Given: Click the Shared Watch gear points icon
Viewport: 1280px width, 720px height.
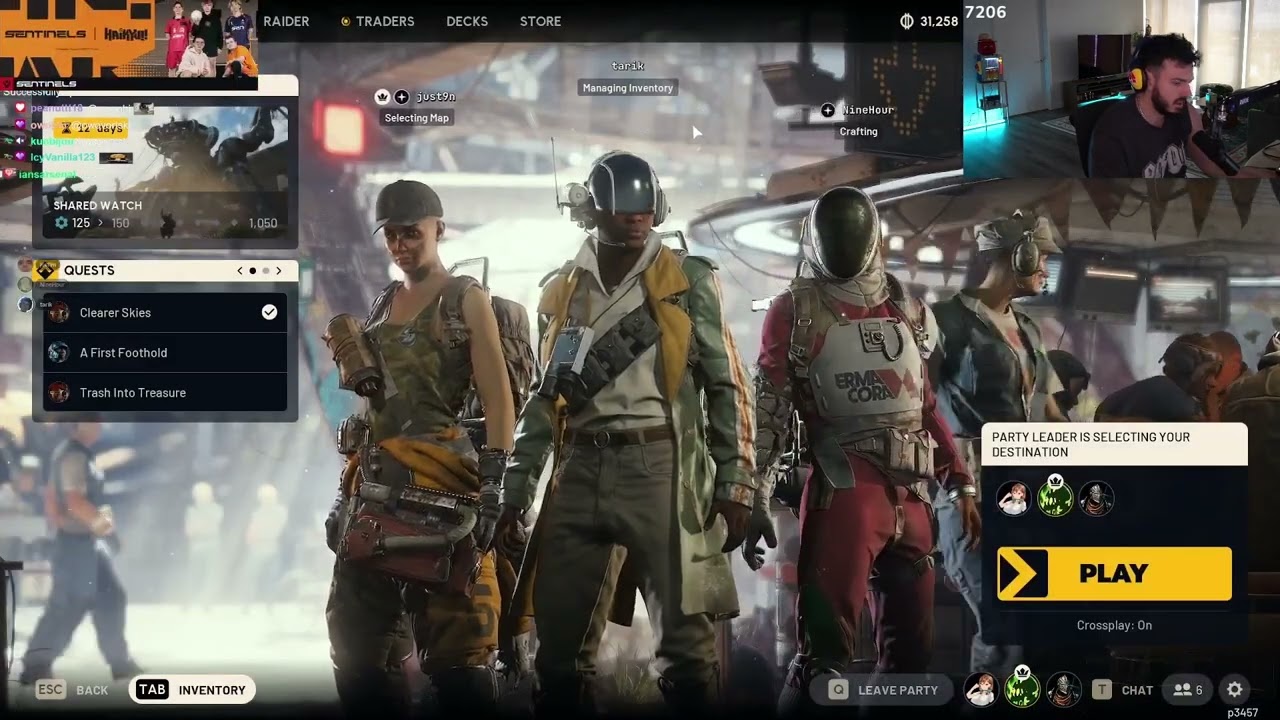Looking at the screenshot, I should coord(61,223).
